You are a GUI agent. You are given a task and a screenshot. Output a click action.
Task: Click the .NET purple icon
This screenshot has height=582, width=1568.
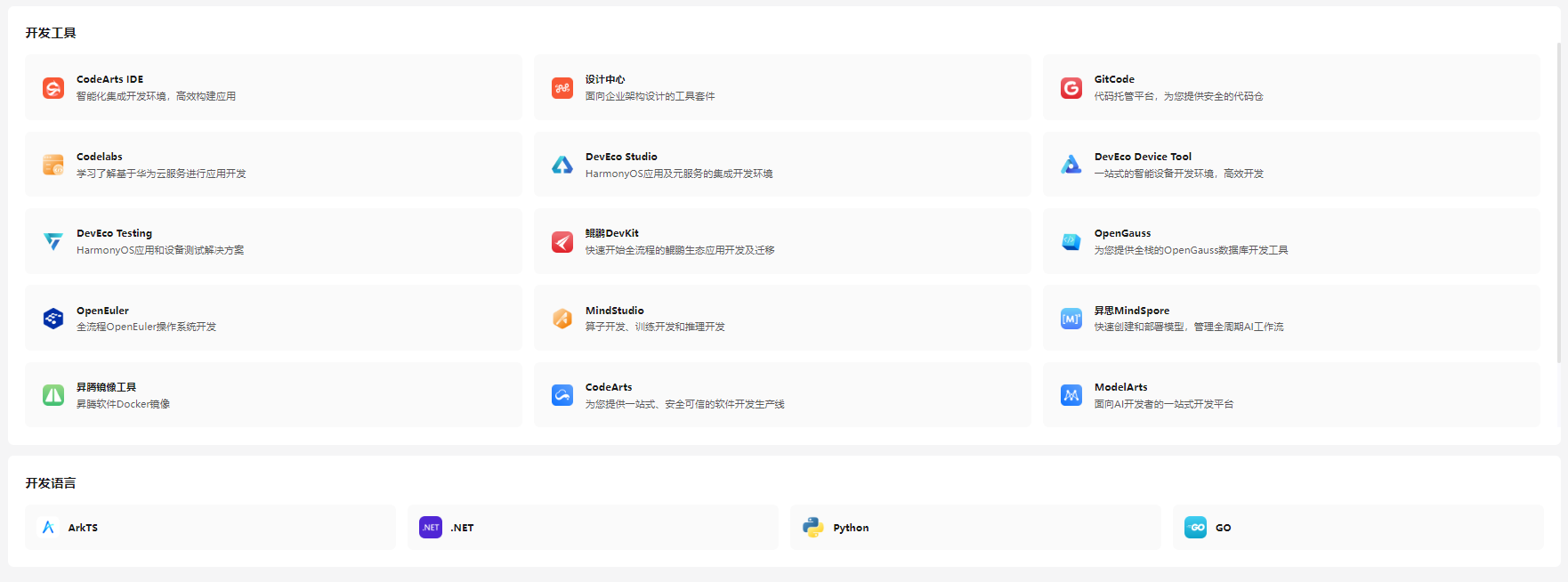(x=431, y=528)
